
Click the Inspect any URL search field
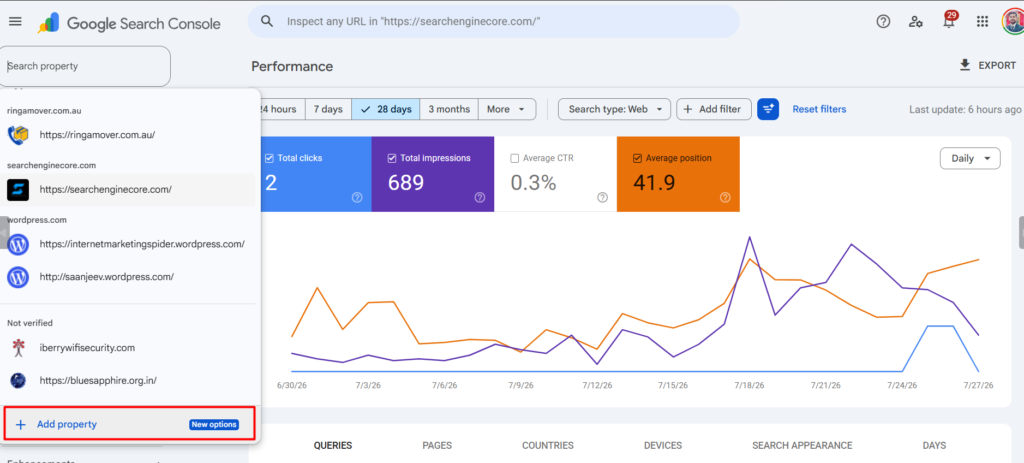pyautogui.click(x=493, y=22)
